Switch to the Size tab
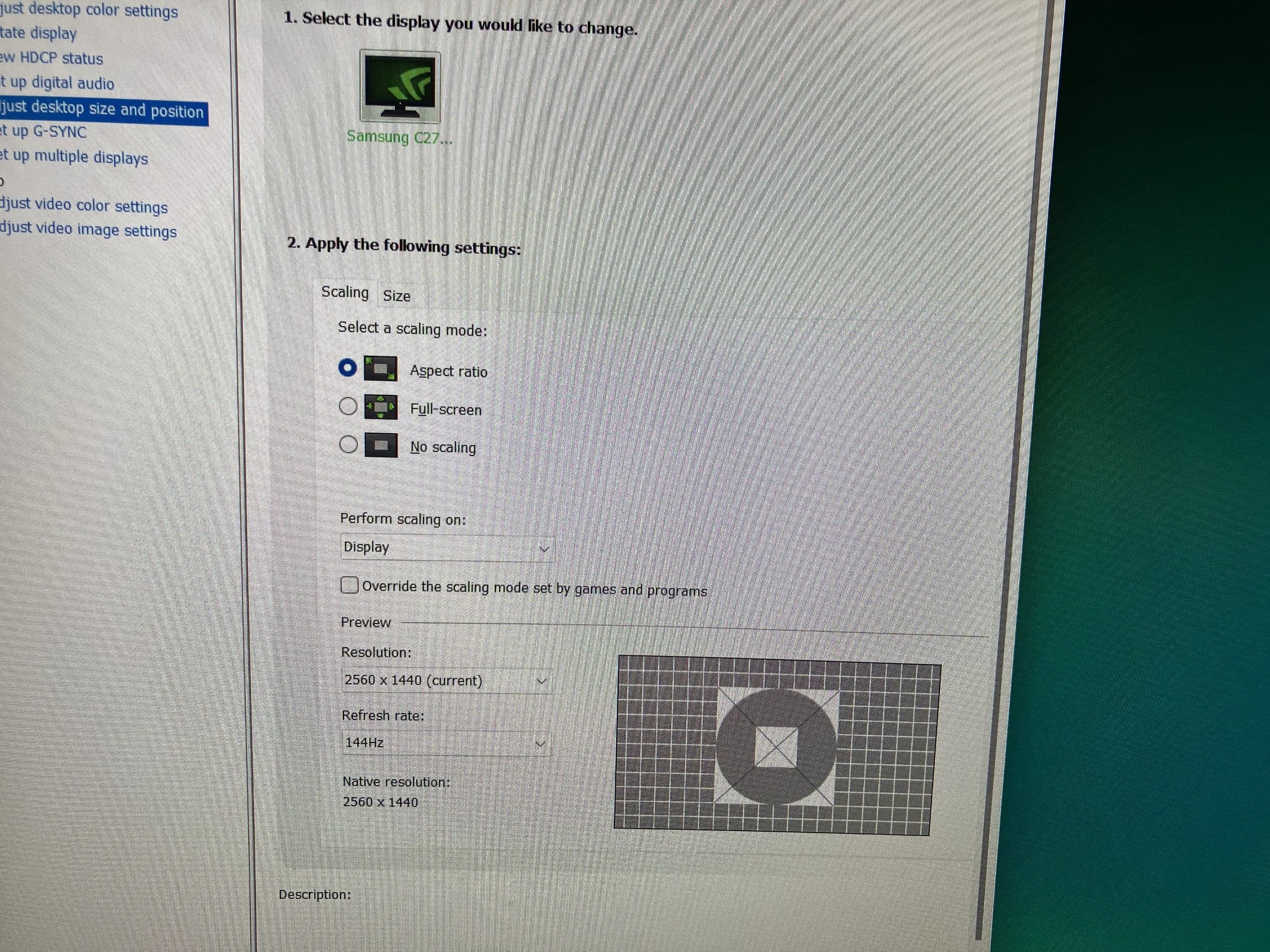 pyautogui.click(x=397, y=296)
